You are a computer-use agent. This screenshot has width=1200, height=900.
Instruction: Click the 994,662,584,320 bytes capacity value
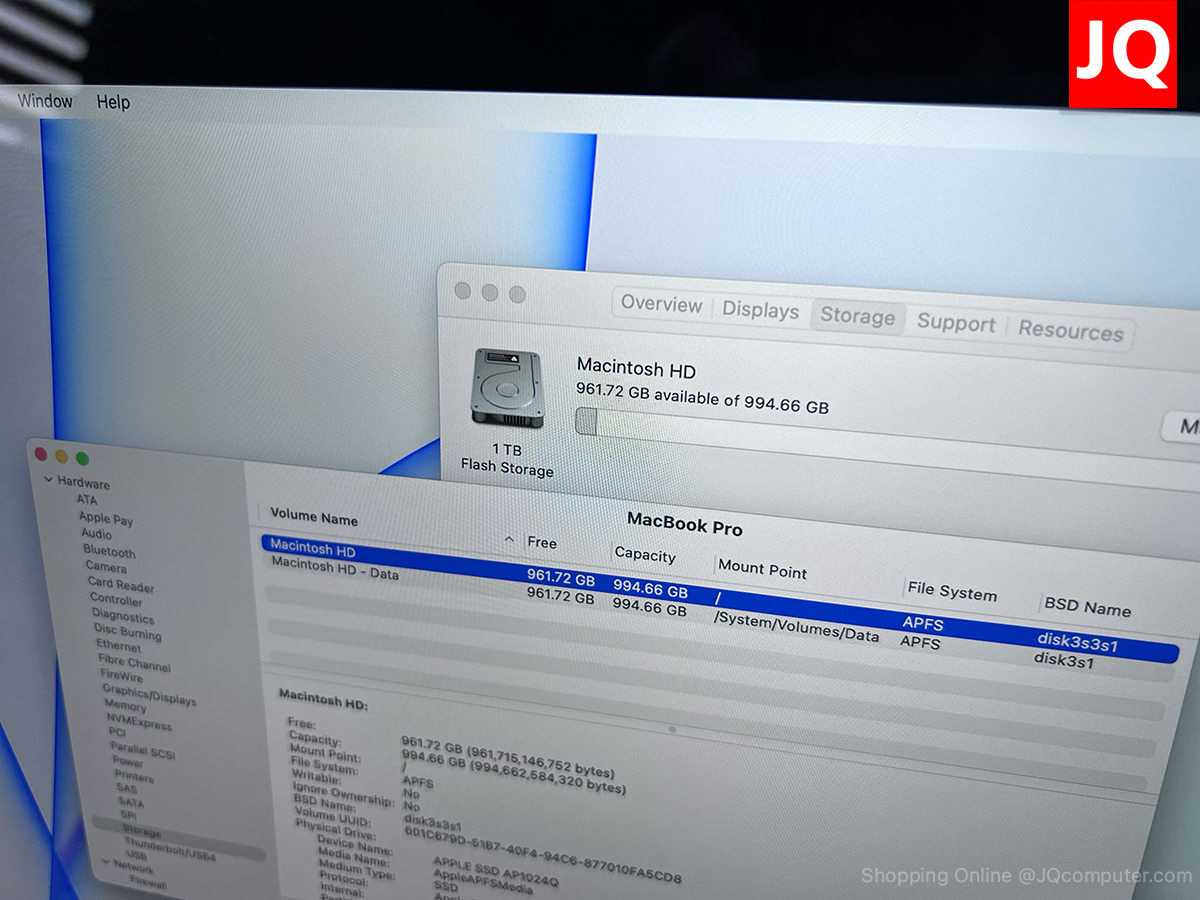pyautogui.click(x=551, y=776)
